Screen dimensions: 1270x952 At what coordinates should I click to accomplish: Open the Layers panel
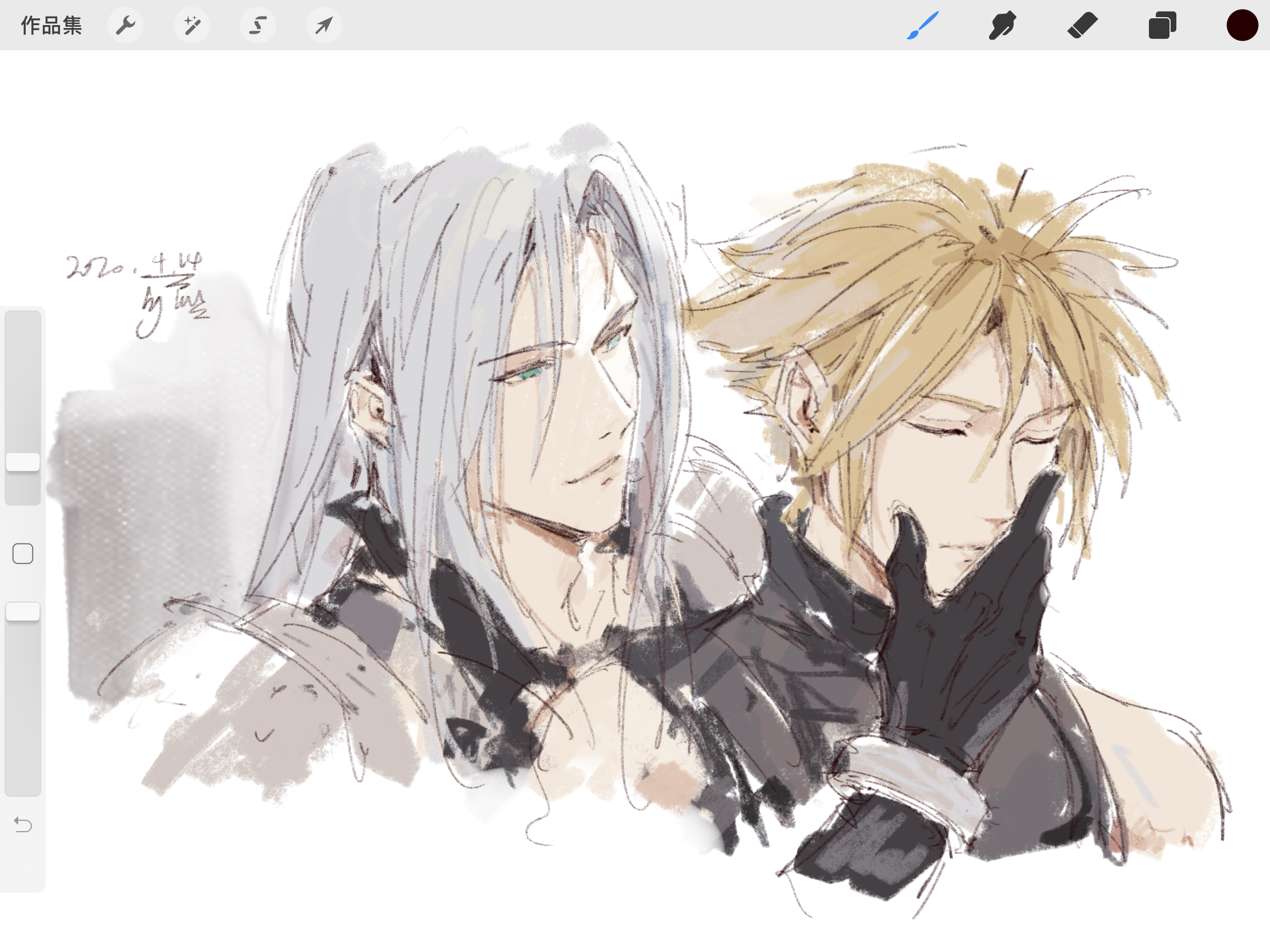point(1162,25)
